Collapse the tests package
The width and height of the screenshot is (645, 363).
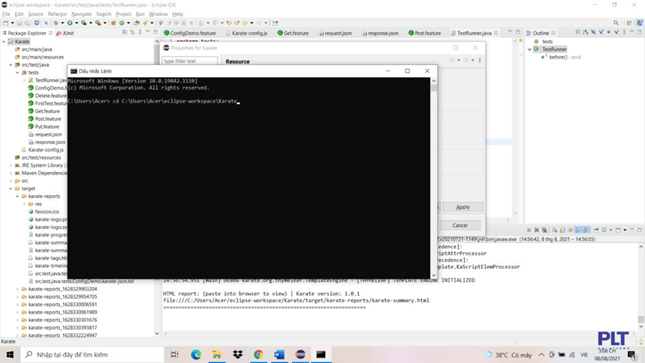click(18, 72)
